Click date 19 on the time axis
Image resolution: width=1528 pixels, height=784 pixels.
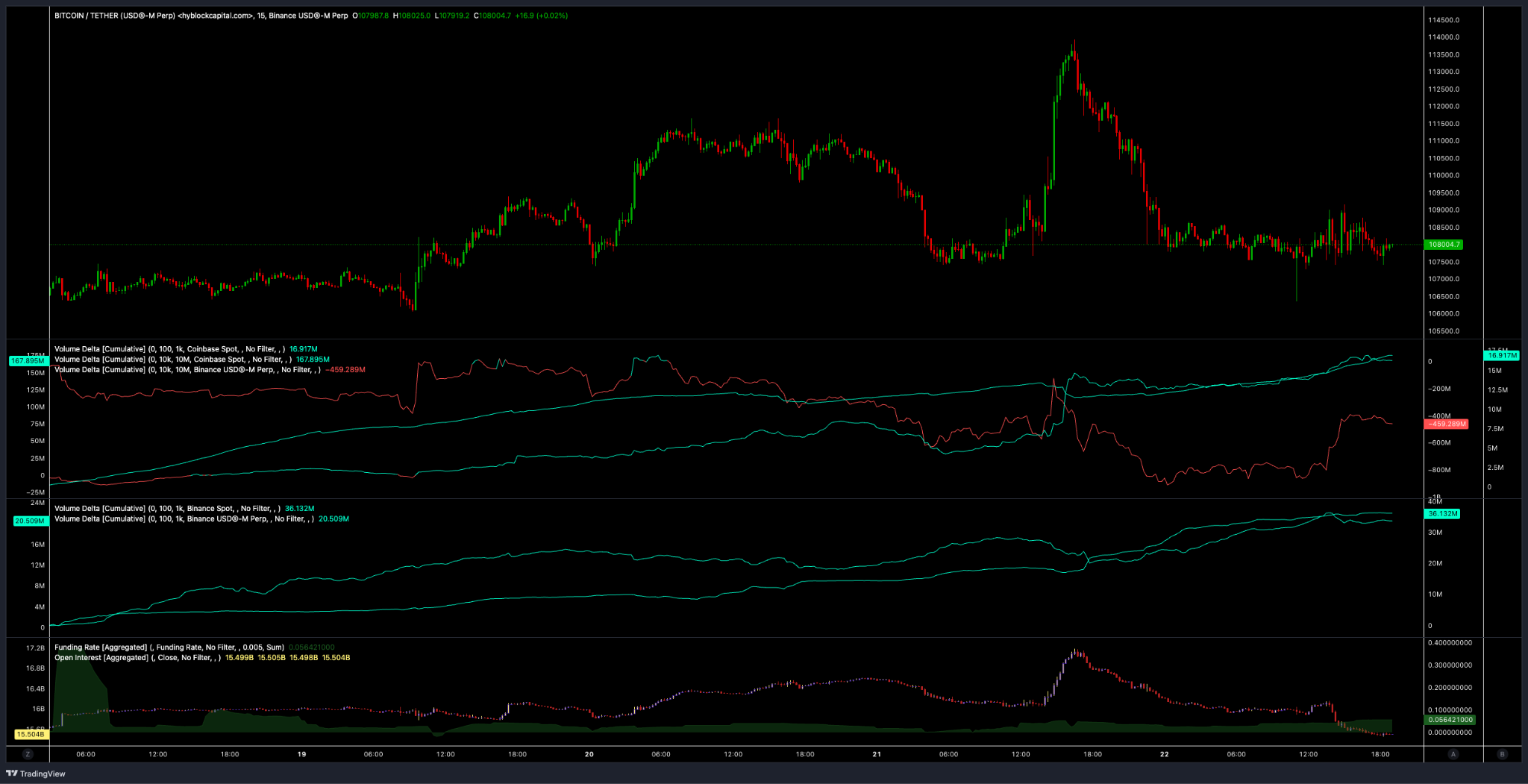(301, 754)
